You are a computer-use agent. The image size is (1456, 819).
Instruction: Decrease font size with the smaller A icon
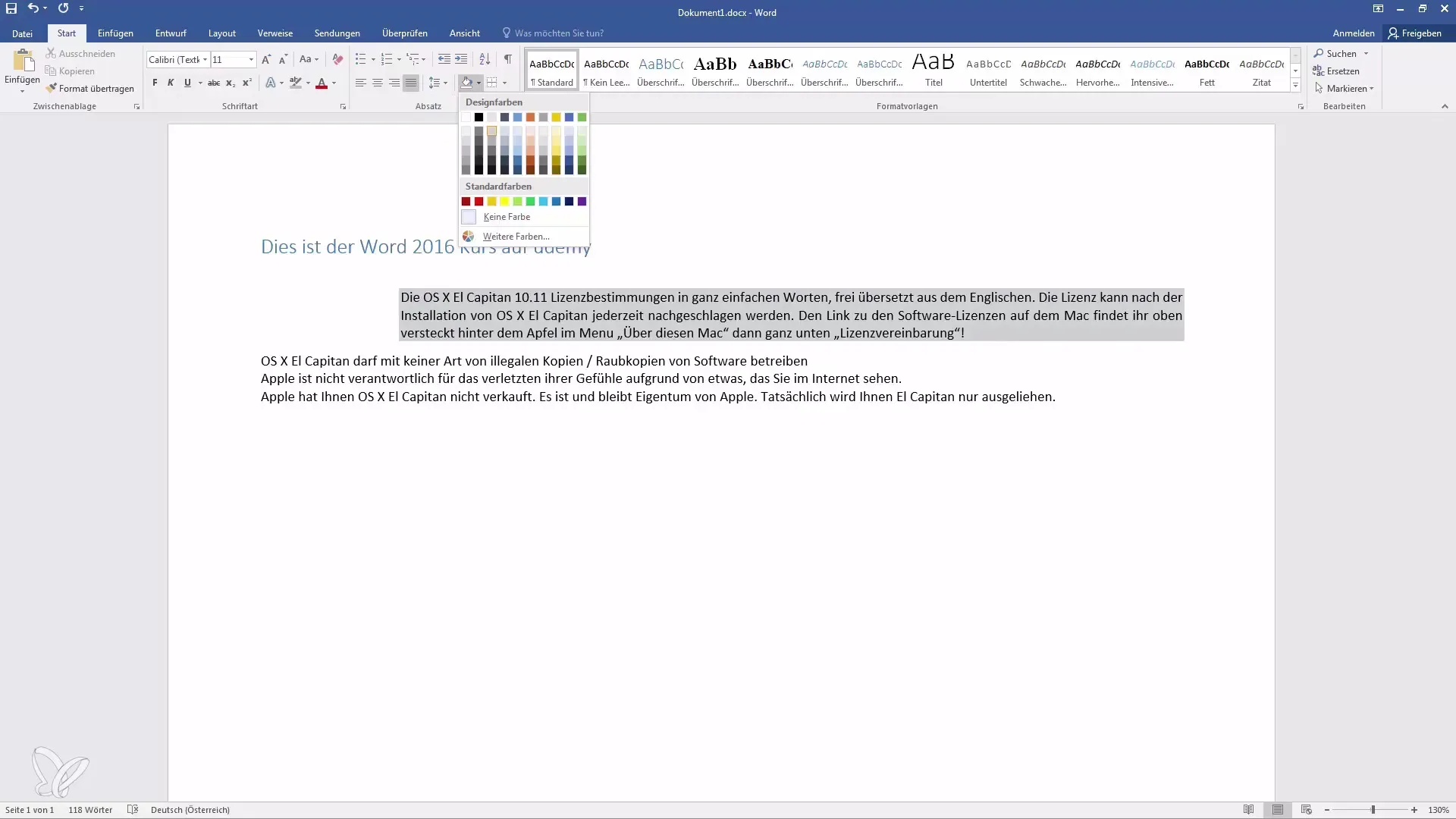tap(283, 59)
